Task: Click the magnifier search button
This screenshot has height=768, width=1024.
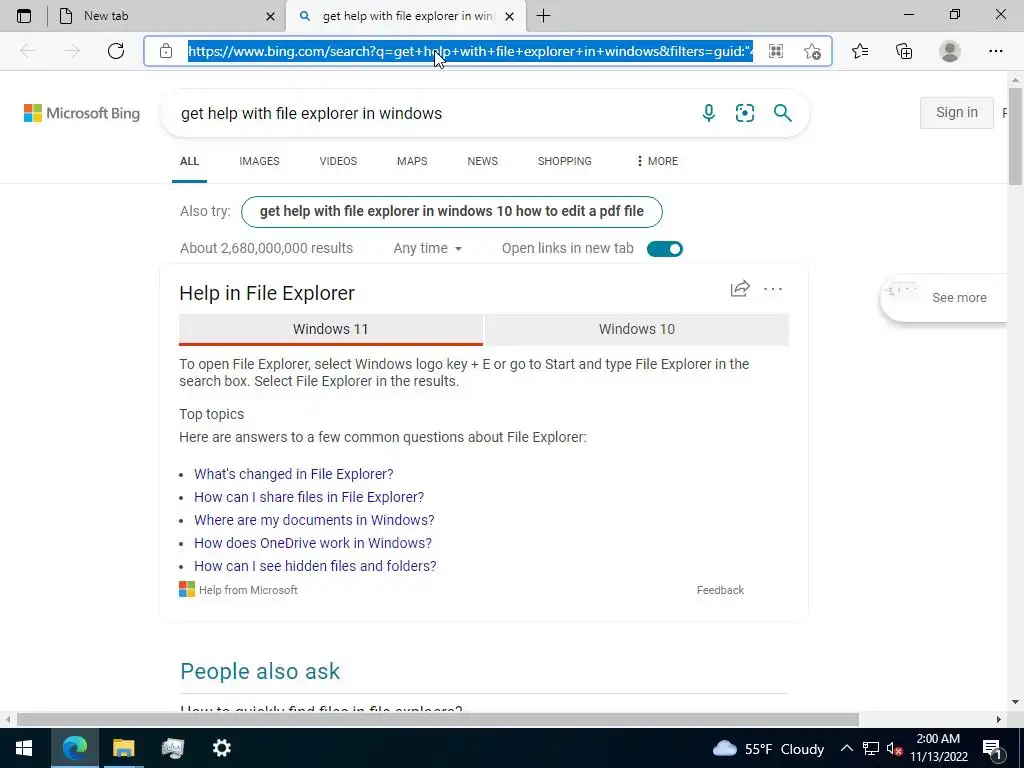Action: (782, 113)
